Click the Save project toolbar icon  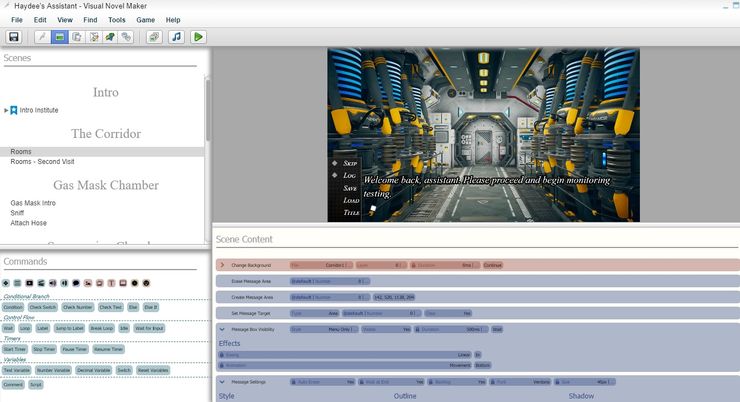[x=14, y=37]
